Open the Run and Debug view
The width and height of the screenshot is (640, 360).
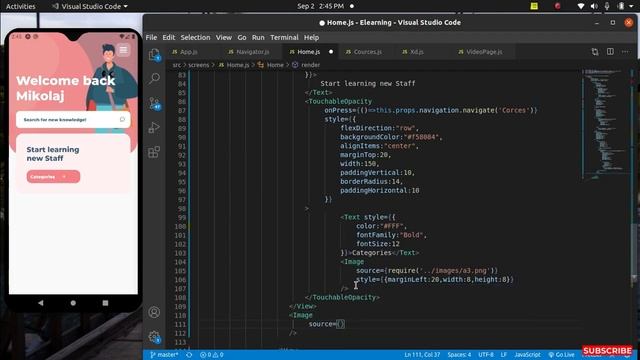154,127
